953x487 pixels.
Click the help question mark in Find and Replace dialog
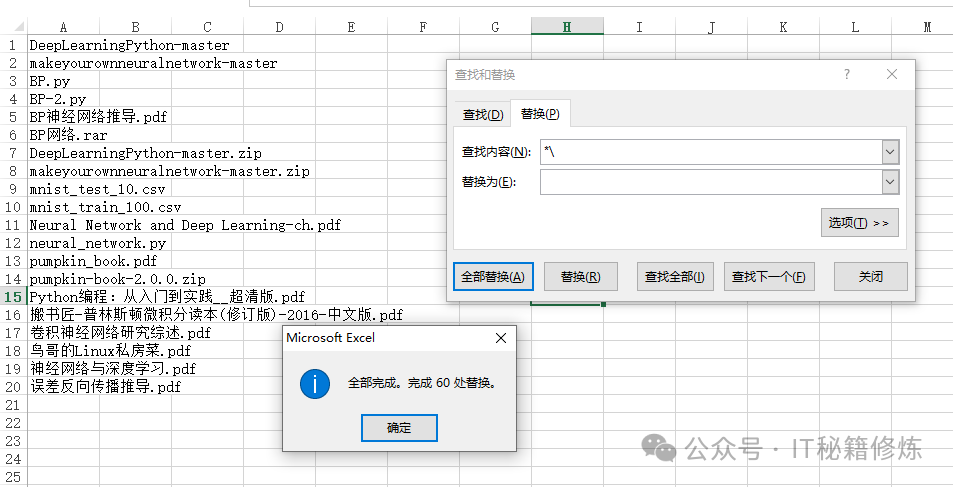(x=847, y=74)
